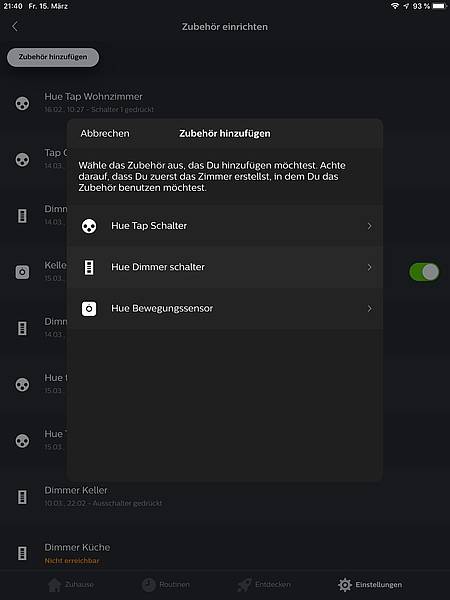Open the Hue Tap Wohnzimmer accessory icon

click(22, 103)
